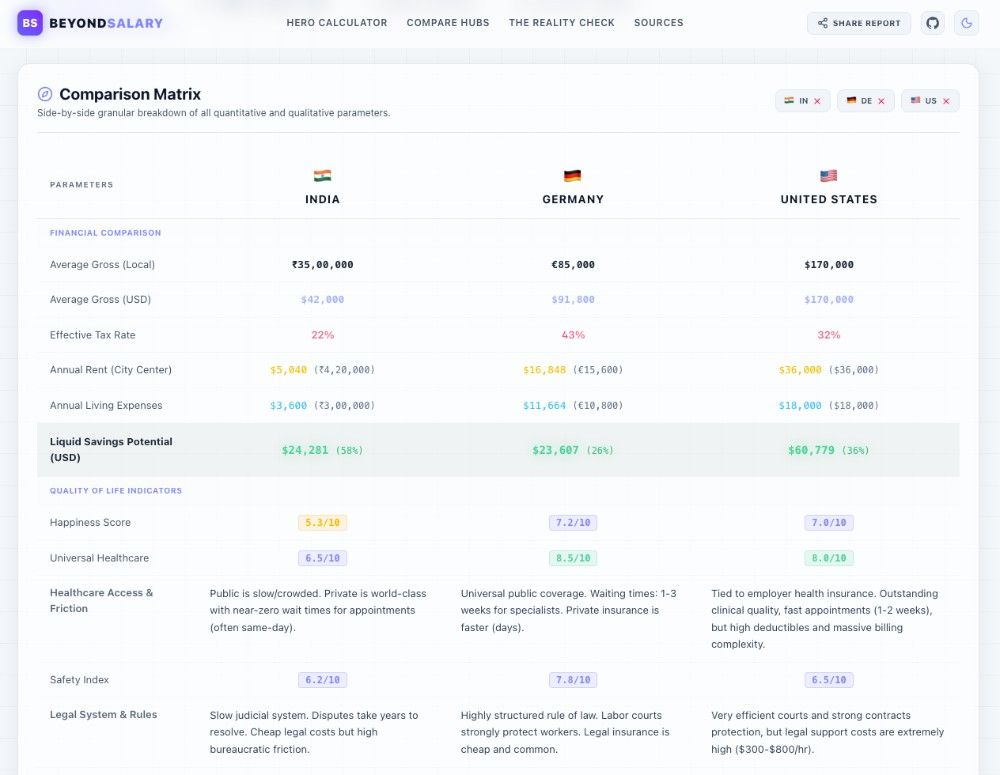Click the BS logo icon

point(29,23)
